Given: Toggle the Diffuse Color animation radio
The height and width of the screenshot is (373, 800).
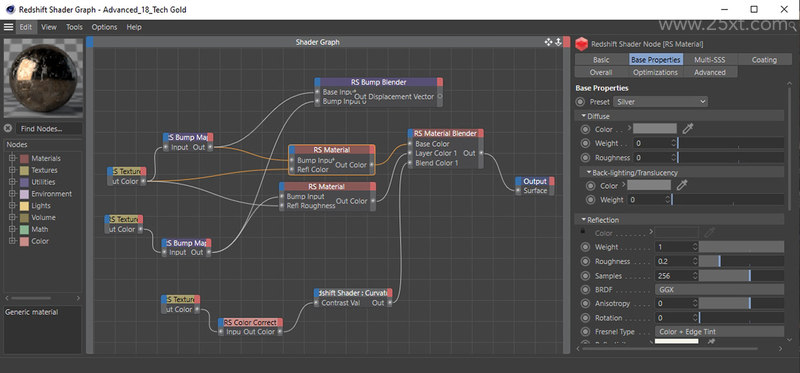Looking at the screenshot, I should coord(585,129).
